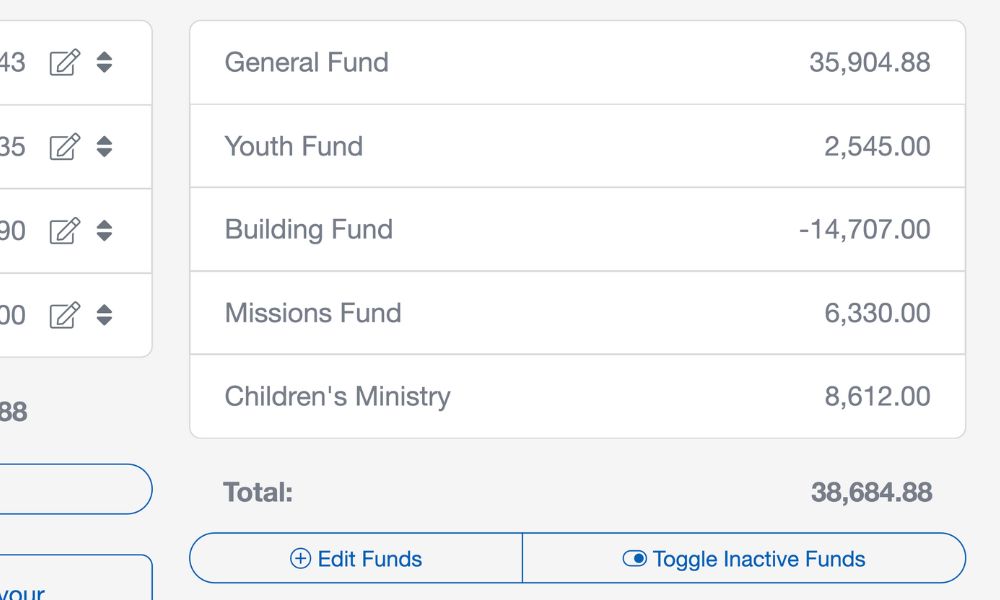Open the Missions Fund row

tap(578, 313)
